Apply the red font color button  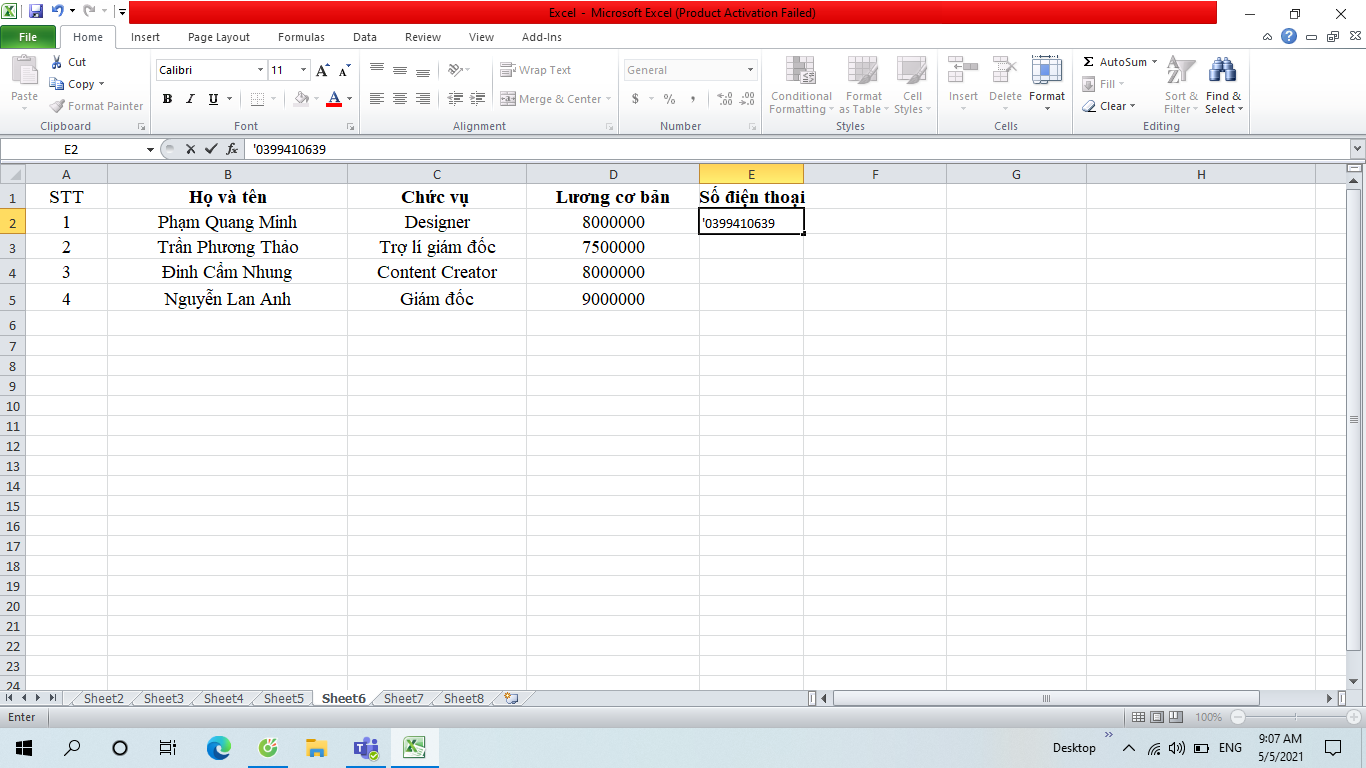click(334, 99)
